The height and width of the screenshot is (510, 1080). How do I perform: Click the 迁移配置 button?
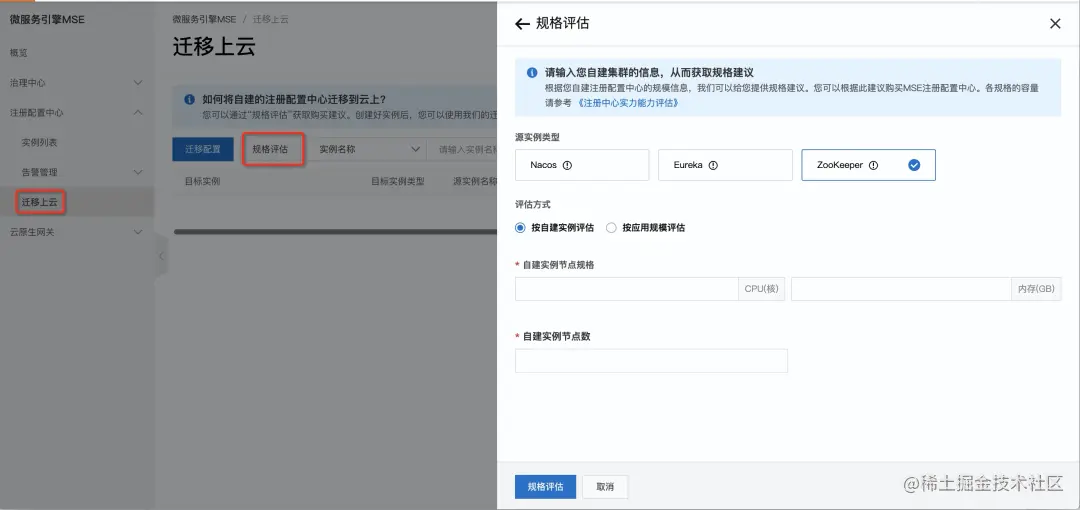coord(203,149)
